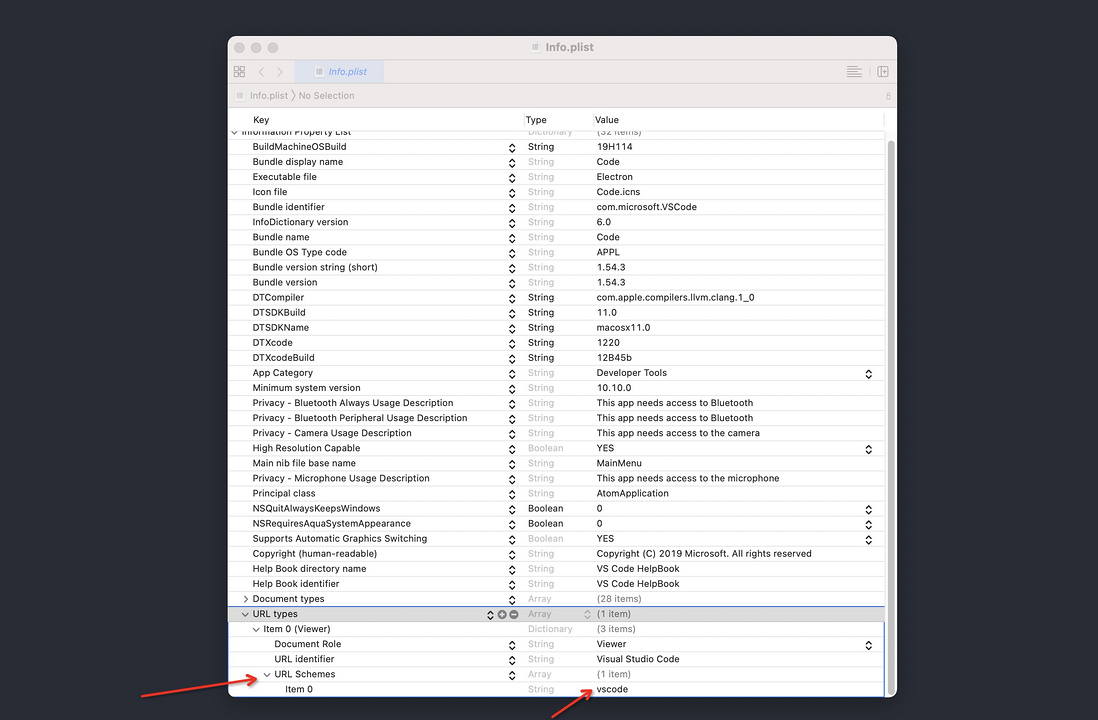Expand the Document types array
1098x720 pixels.
tap(245, 599)
